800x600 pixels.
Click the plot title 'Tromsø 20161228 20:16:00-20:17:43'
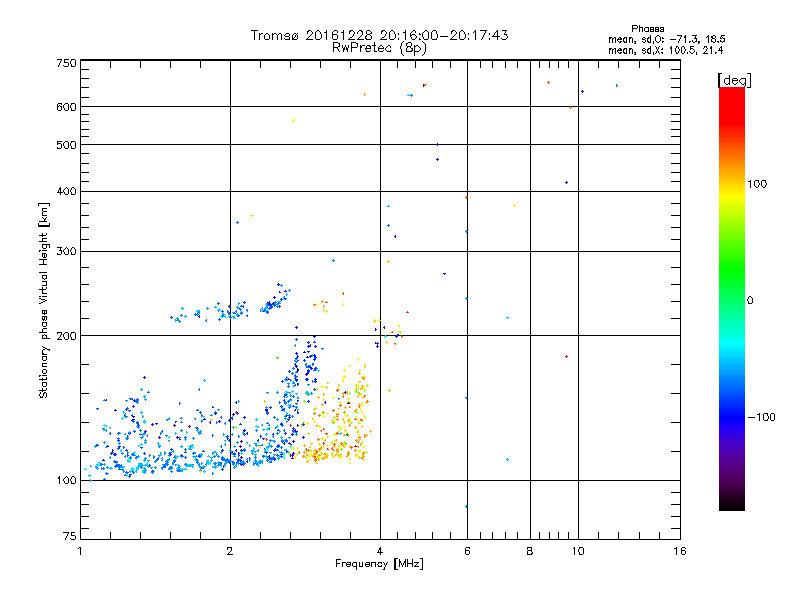tap(379, 35)
